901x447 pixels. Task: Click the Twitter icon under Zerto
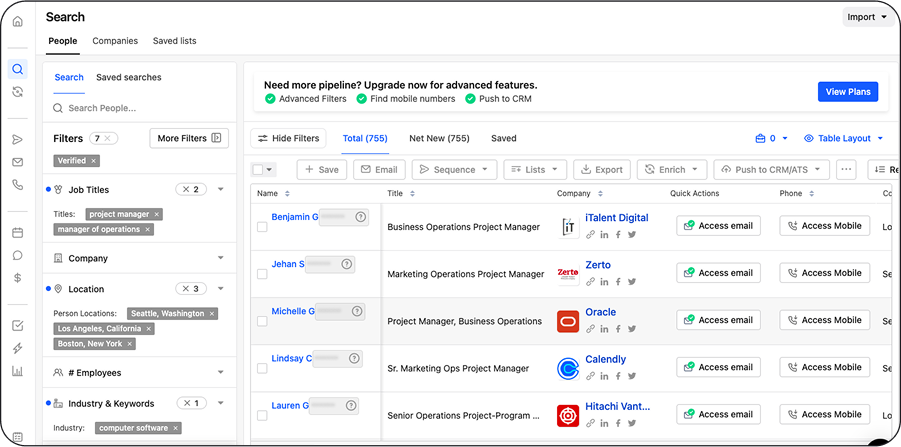click(632, 282)
